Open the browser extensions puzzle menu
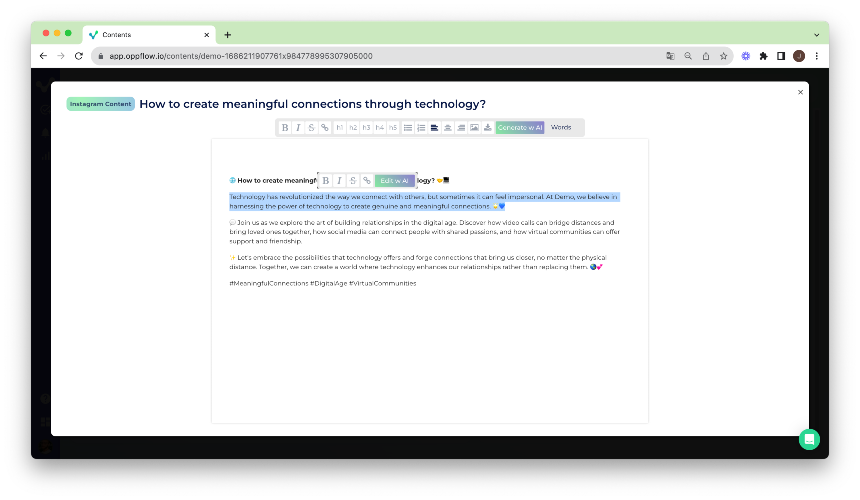This screenshot has height=500, width=860. (763, 56)
